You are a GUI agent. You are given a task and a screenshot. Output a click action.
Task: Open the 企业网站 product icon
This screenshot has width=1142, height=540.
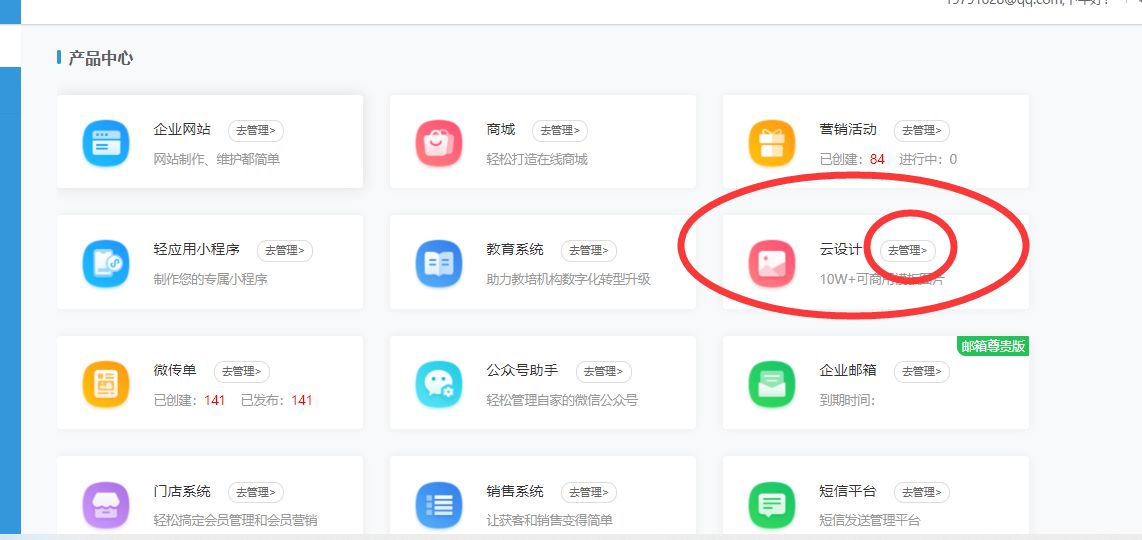(x=106, y=143)
